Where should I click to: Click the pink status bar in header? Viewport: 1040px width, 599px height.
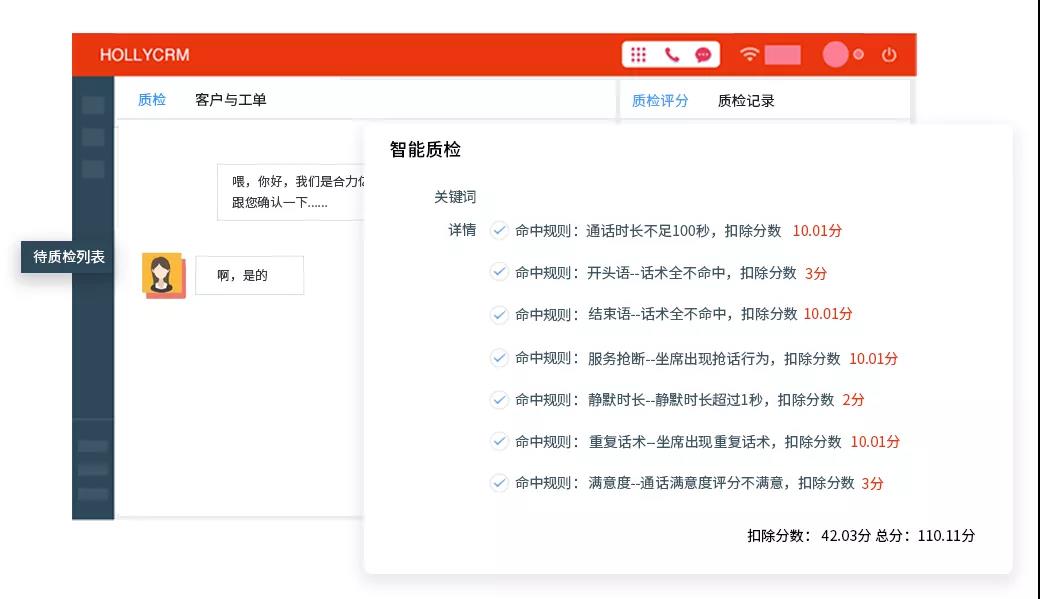783,54
